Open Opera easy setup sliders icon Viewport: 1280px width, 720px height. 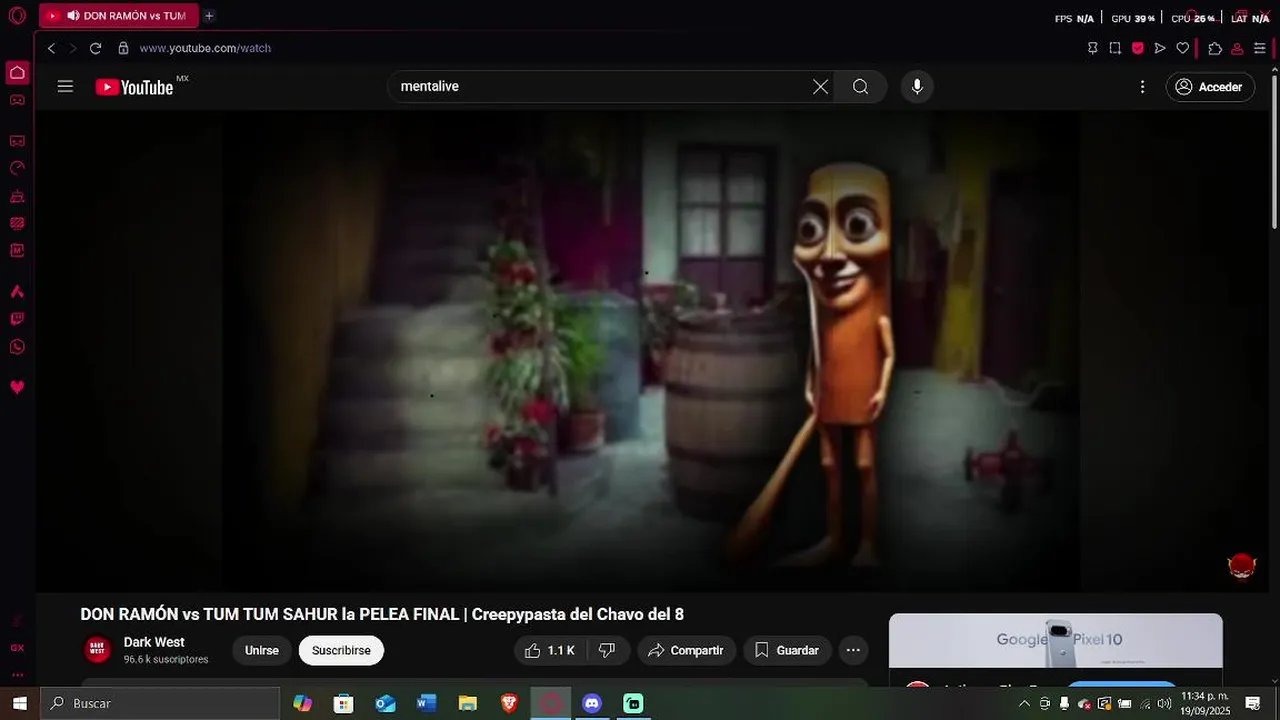pyautogui.click(x=1260, y=48)
